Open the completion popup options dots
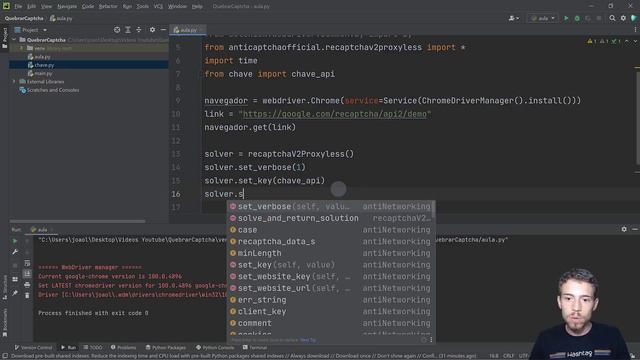 pos(431,340)
